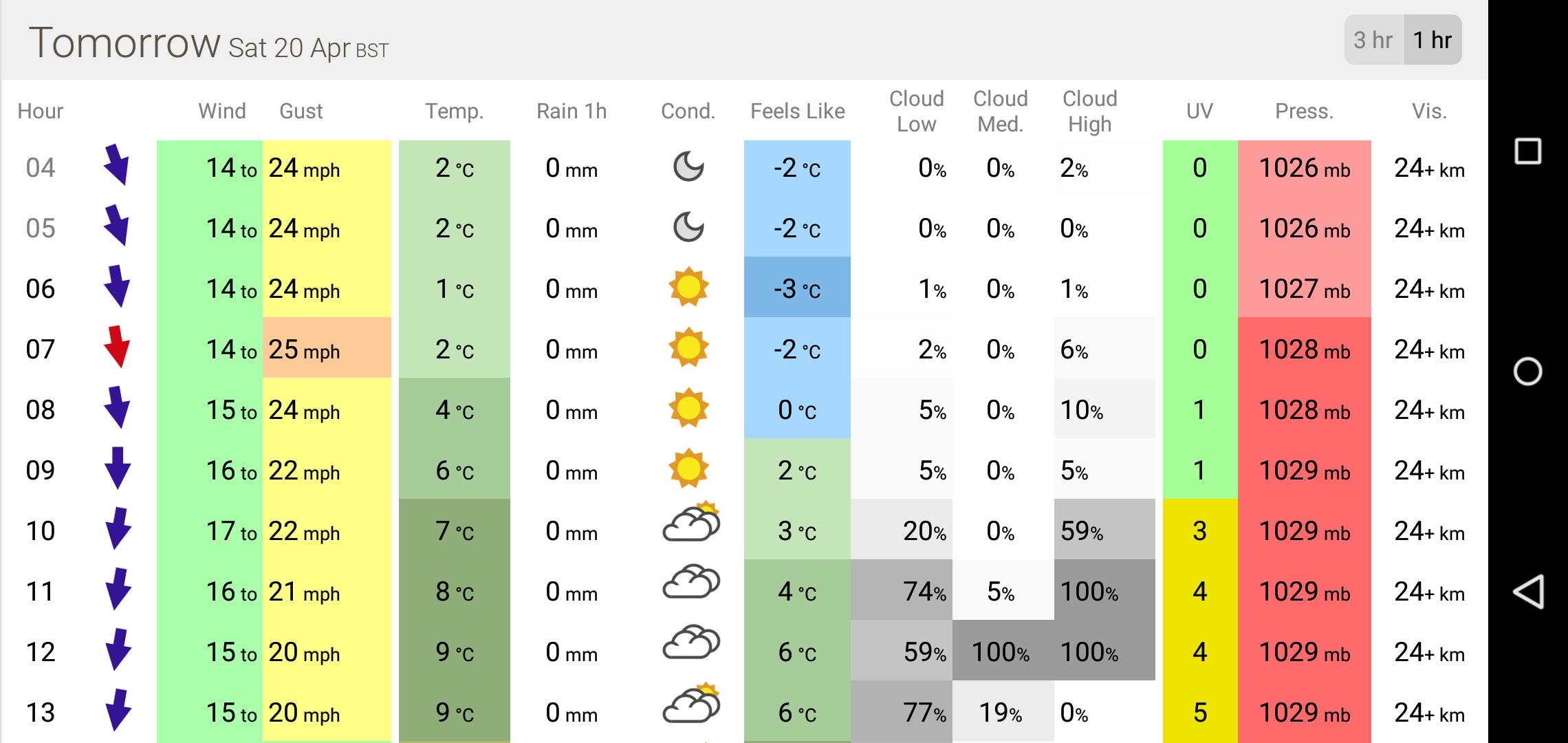Tap the red wind arrow at hour 07
This screenshot has height=743, width=1568.
117,347
